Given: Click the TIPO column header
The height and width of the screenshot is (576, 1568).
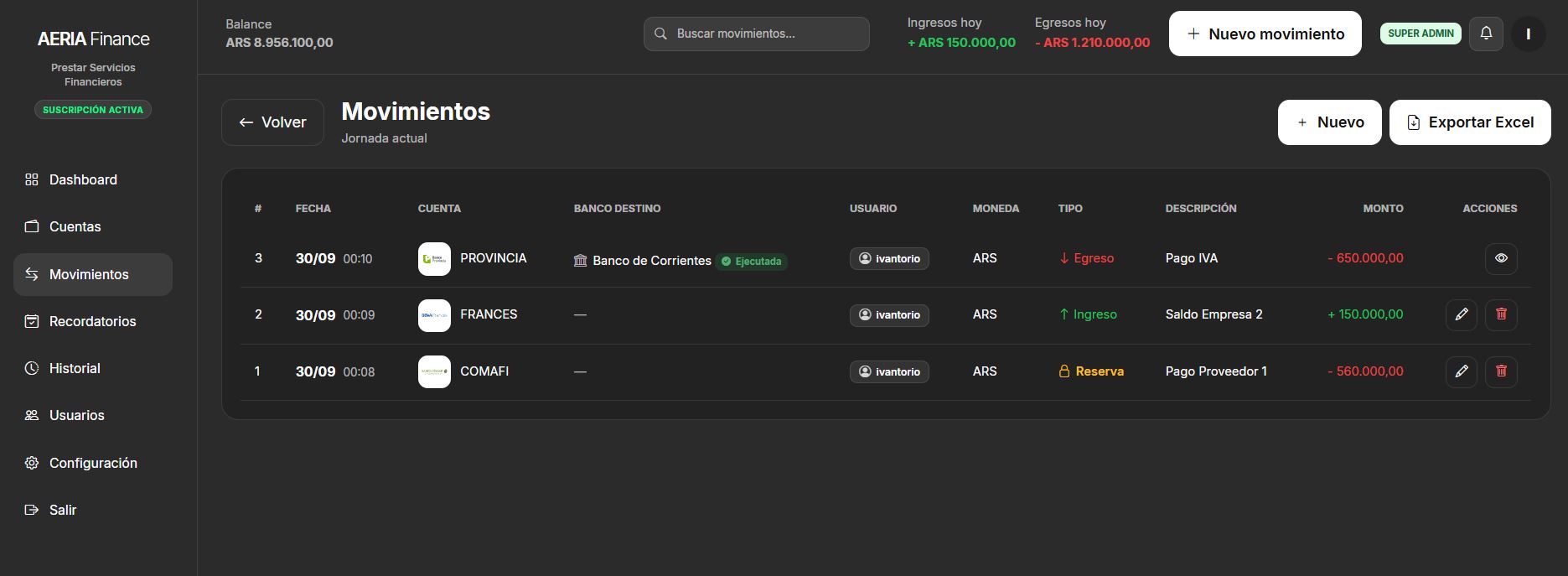Looking at the screenshot, I should (1070, 208).
